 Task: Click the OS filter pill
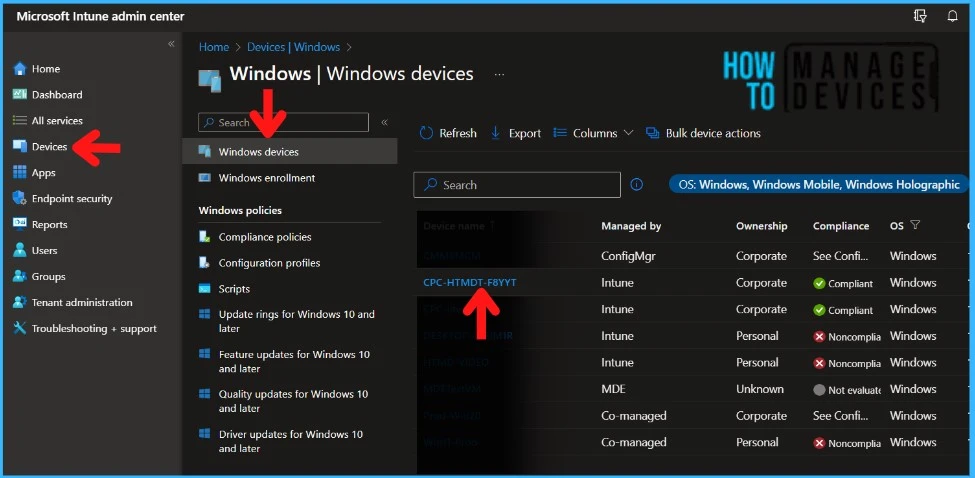[818, 185]
